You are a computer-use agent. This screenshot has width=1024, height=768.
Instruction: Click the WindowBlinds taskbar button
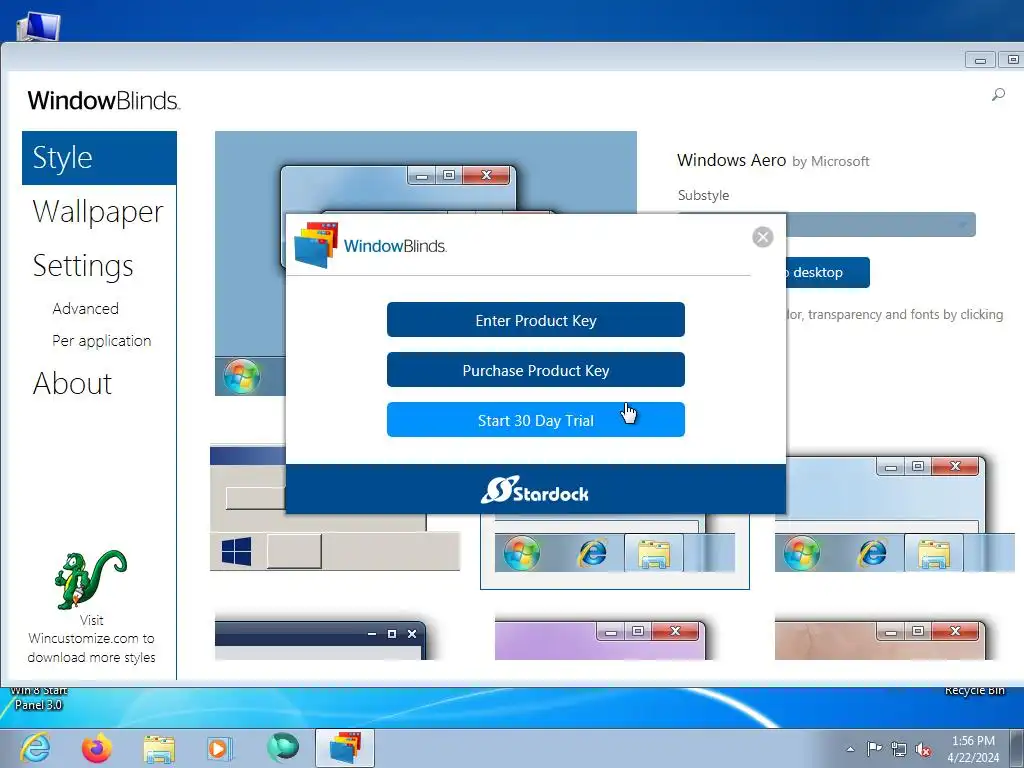tap(345, 748)
